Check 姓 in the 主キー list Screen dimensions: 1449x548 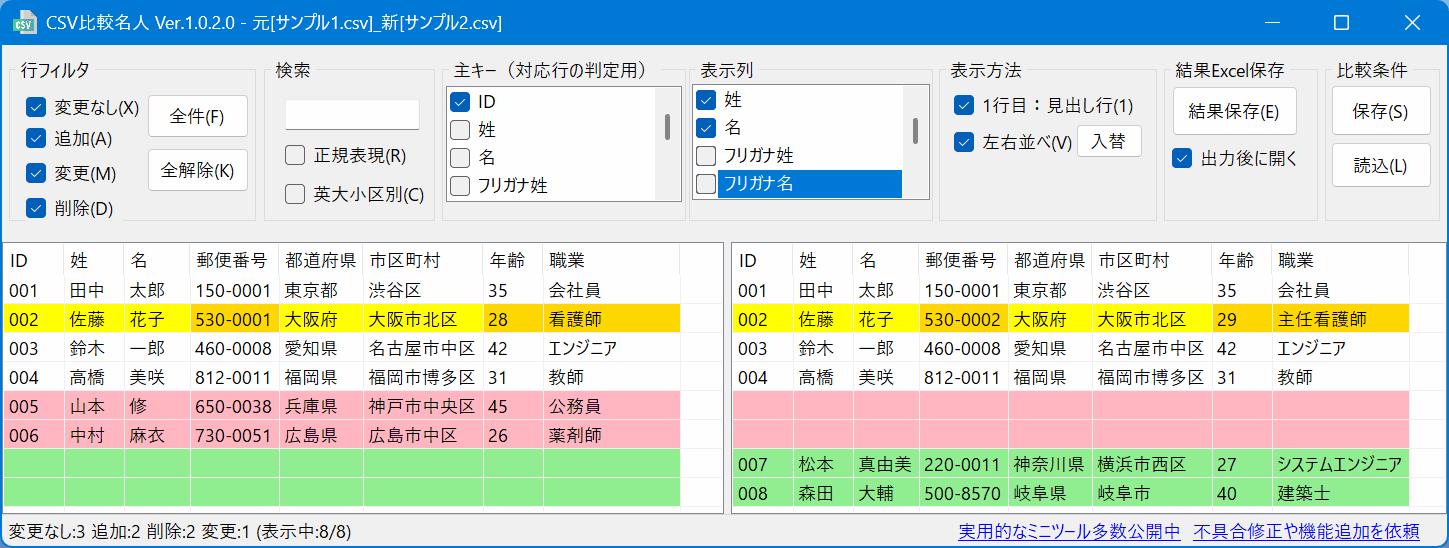[460, 129]
